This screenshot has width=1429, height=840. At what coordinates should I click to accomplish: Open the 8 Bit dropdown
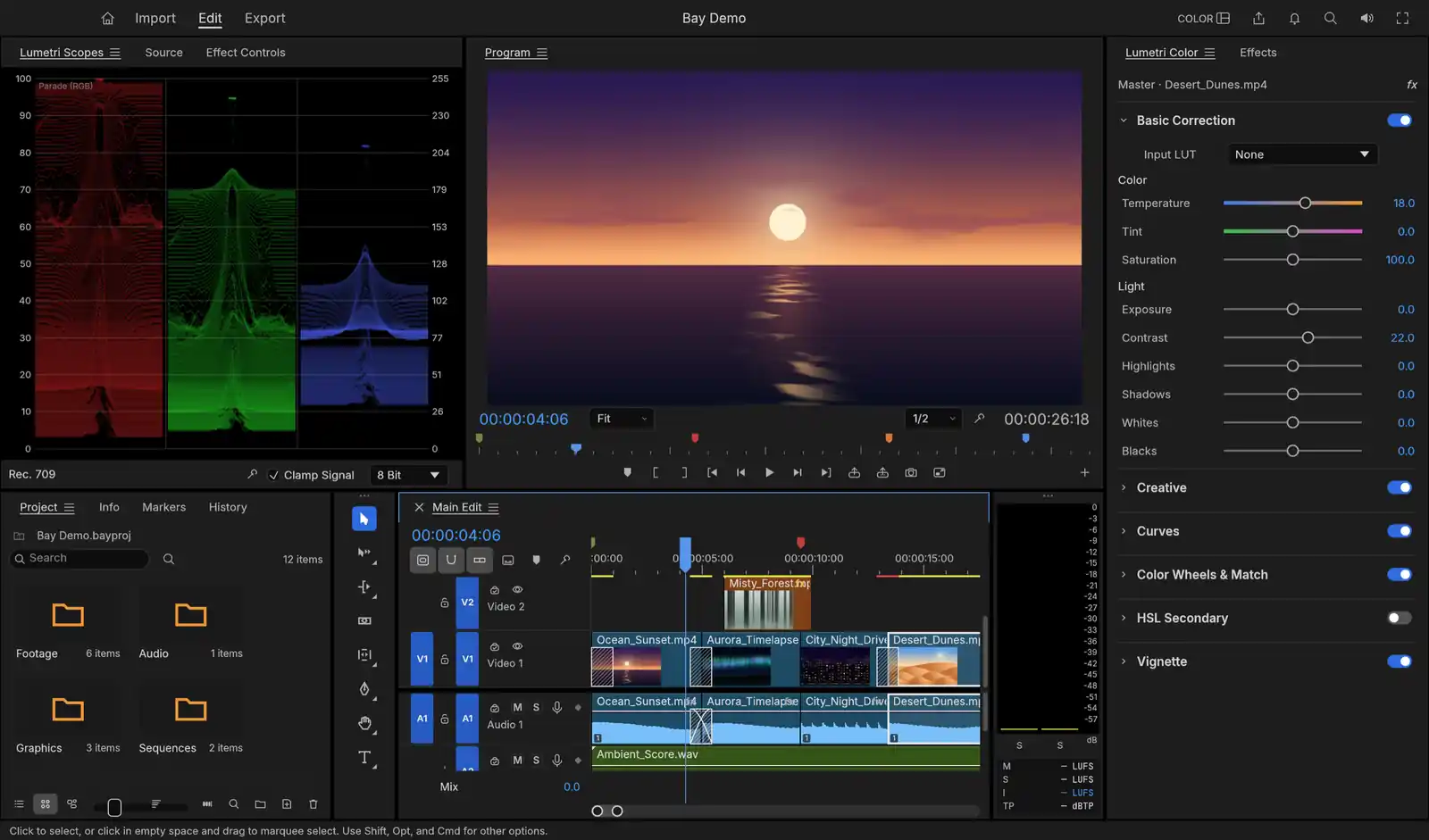(408, 475)
